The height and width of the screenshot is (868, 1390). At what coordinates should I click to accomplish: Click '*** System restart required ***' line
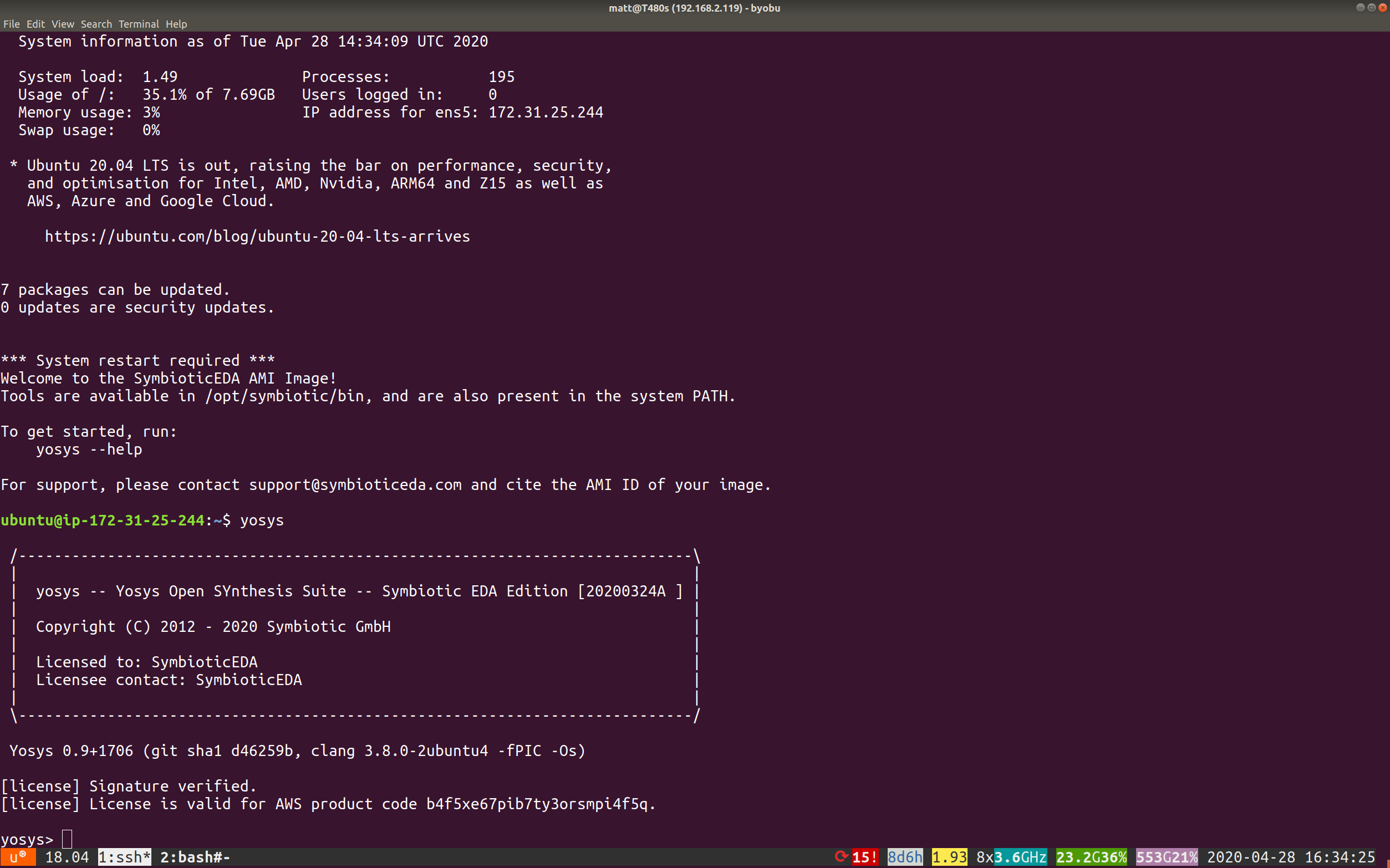138,360
